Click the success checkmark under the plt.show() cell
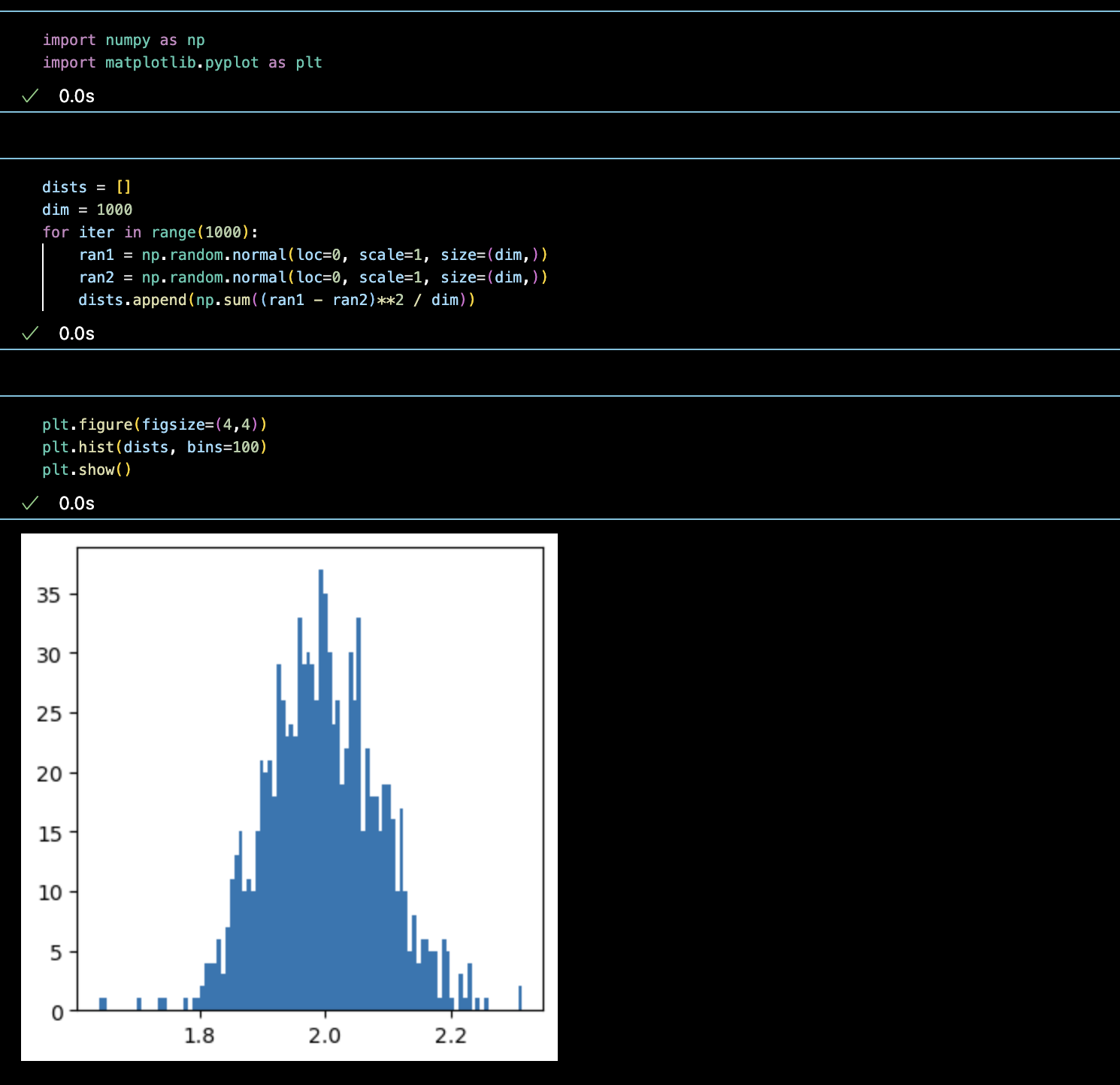The width and height of the screenshot is (1120, 1085). [x=30, y=503]
